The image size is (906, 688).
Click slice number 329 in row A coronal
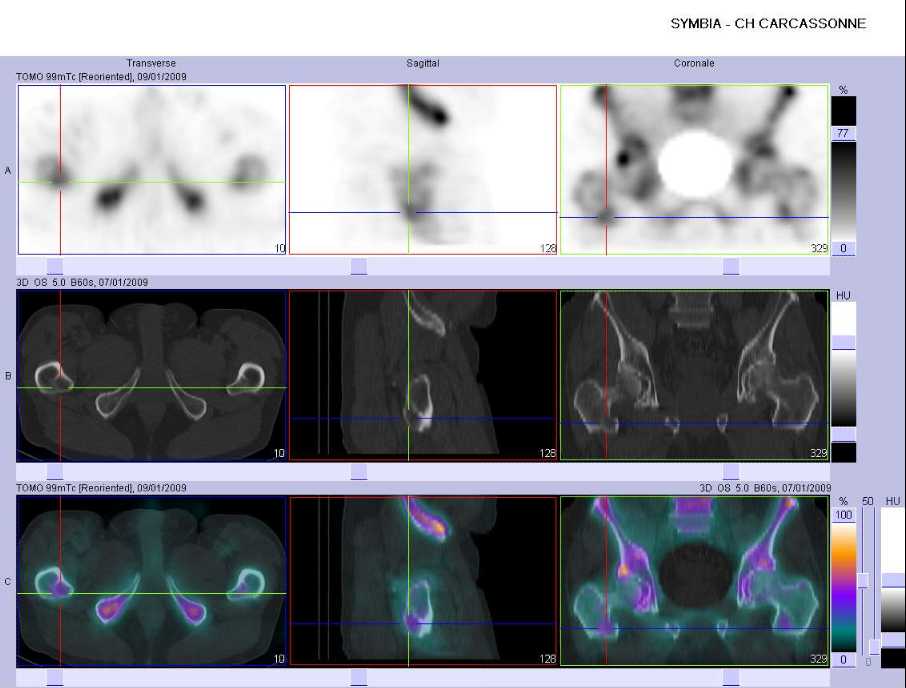(x=818, y=248)
